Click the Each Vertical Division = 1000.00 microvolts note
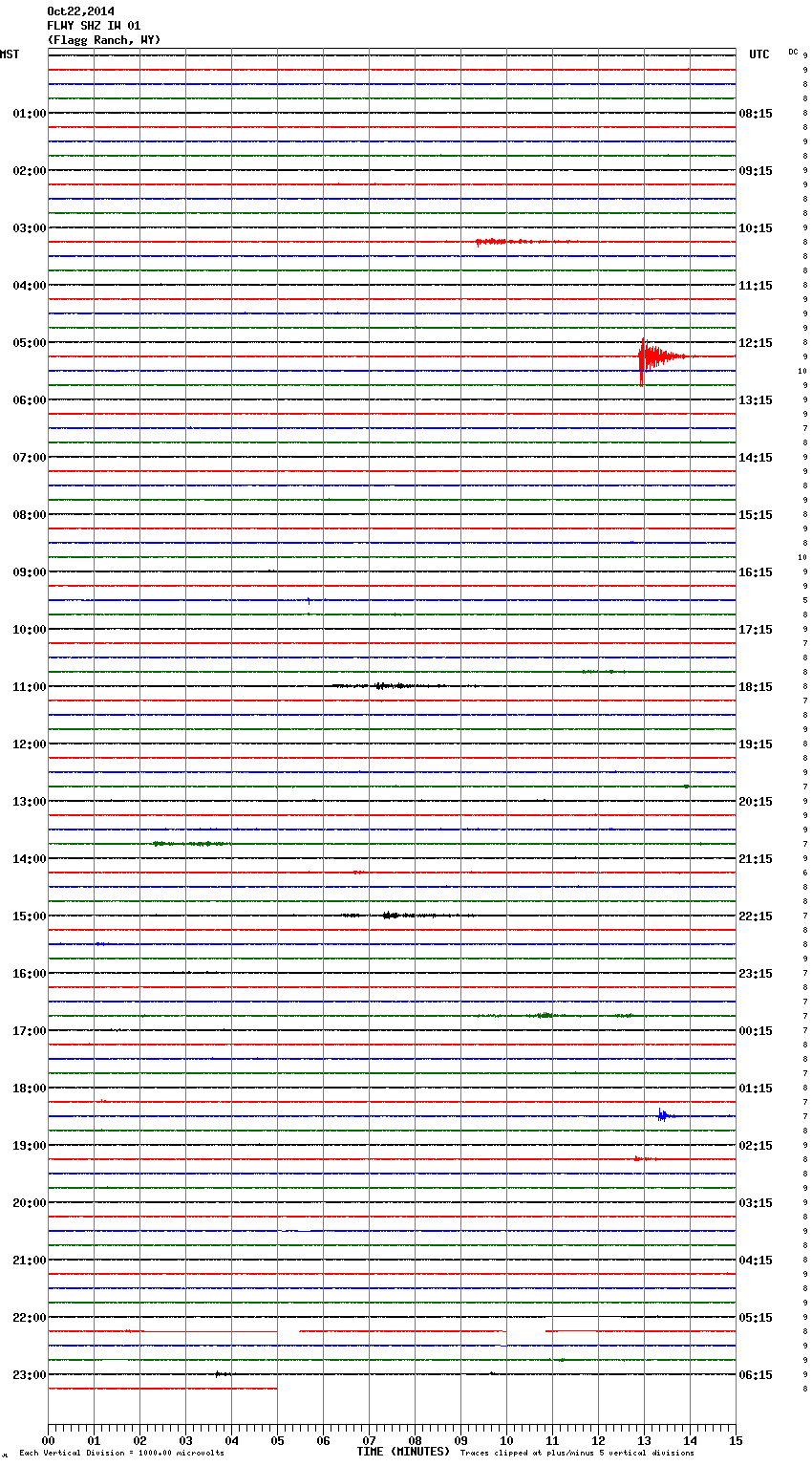This screenshot has height=1466, width=812. (122, 1454)
